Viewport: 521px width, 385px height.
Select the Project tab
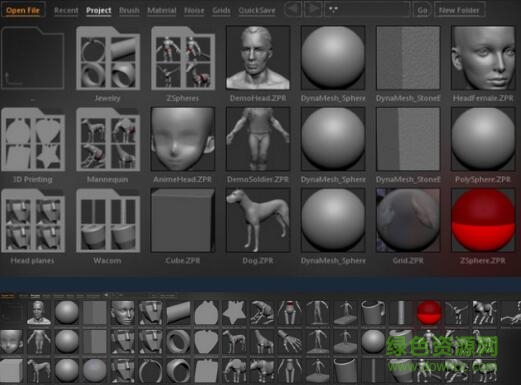click(99, 11)
